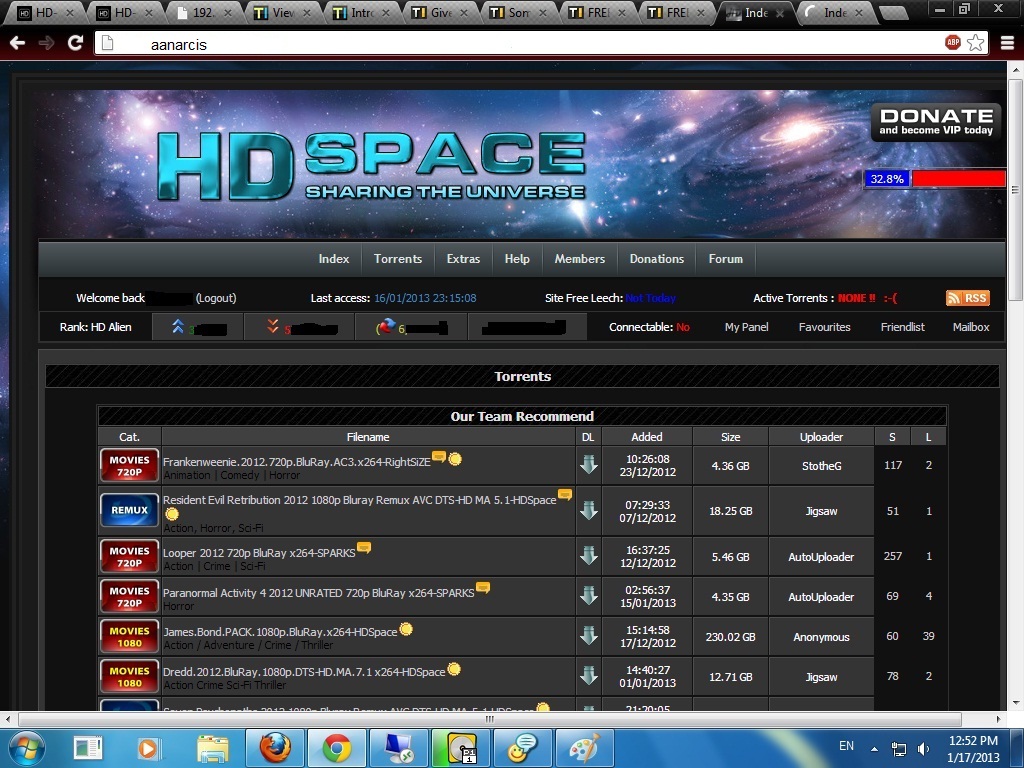Open Windows Explorer folder on the taskbar
This screenshot has height=768, width=1024.
pos(213,748)
